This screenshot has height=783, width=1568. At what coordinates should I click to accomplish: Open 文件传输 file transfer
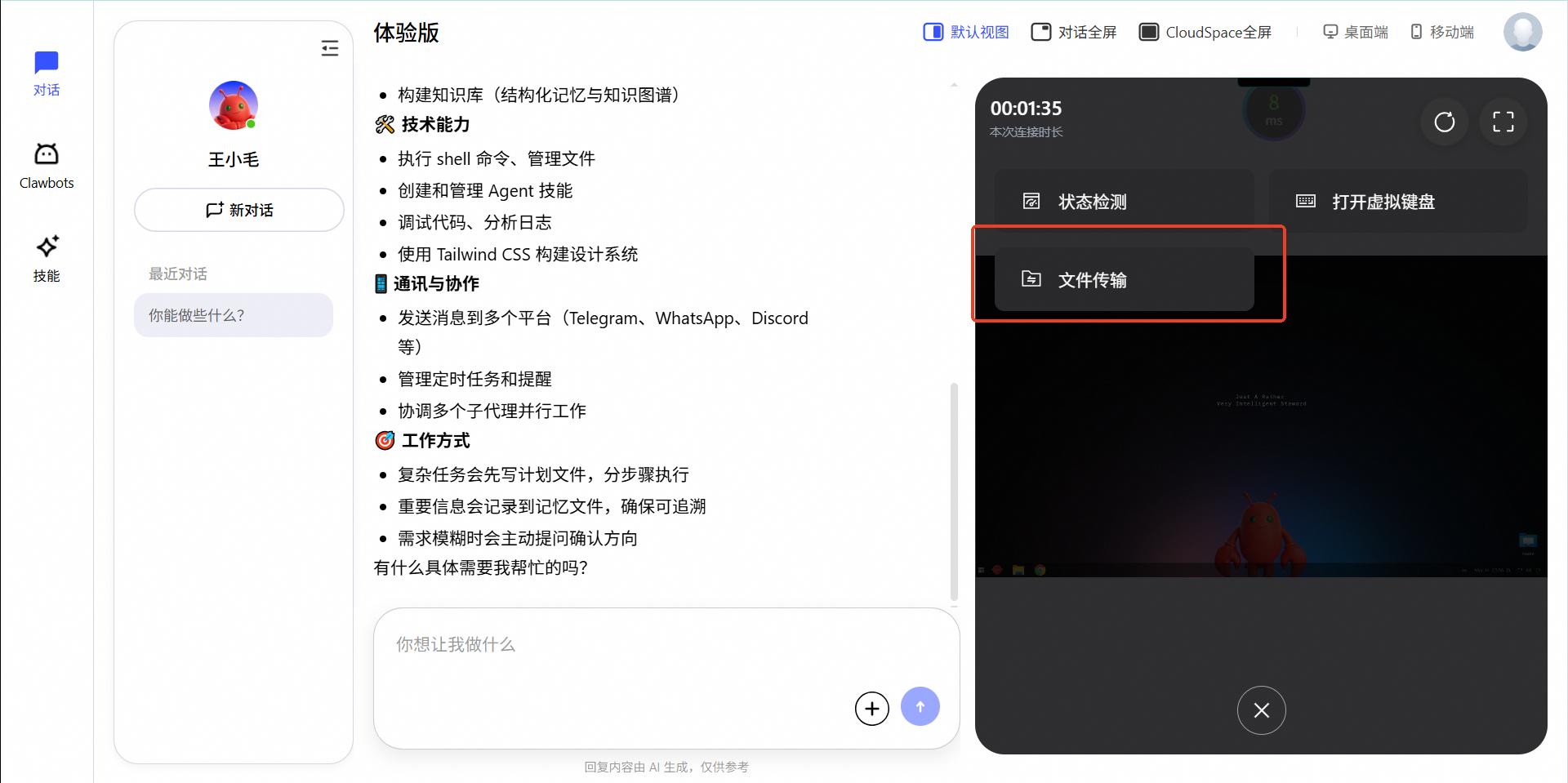[1124, 280]
